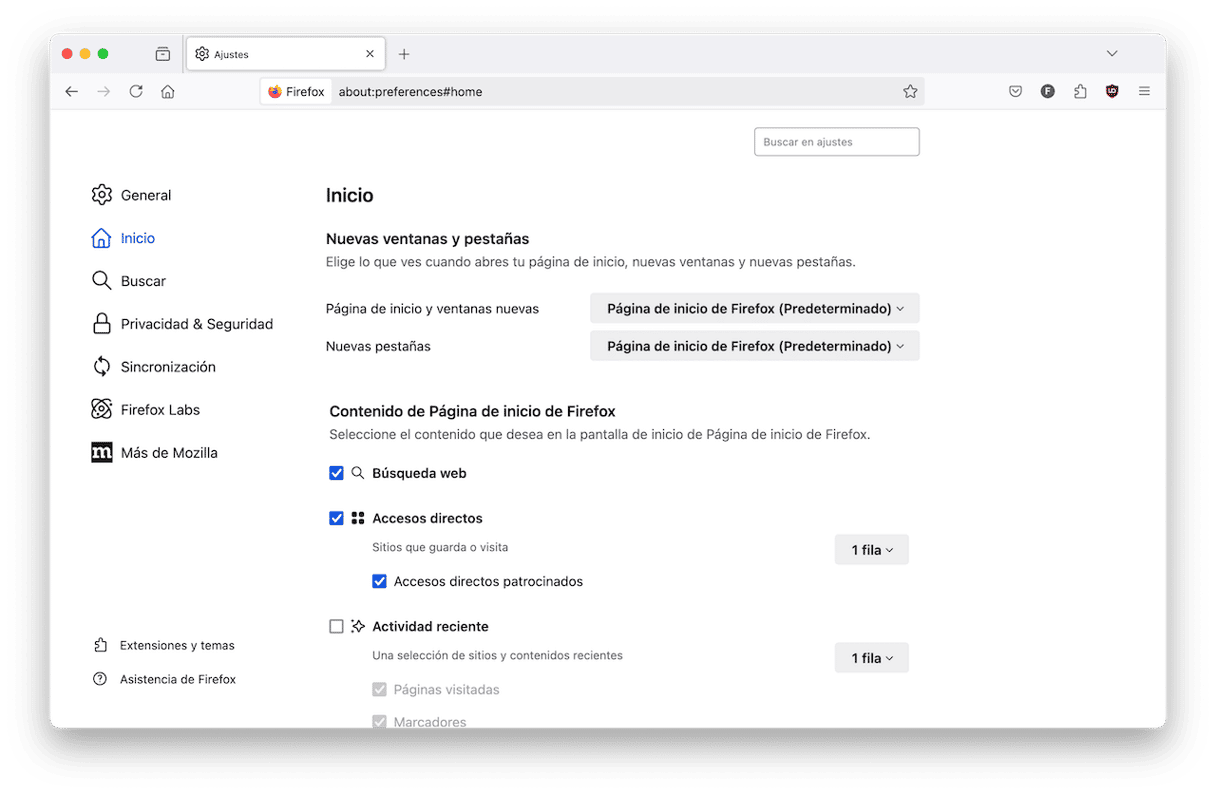This screenshot has width=1216, height=794.
Task: Change Accesos directos row count dropdown
Action: pyautogui.click(x=872, y=550)
